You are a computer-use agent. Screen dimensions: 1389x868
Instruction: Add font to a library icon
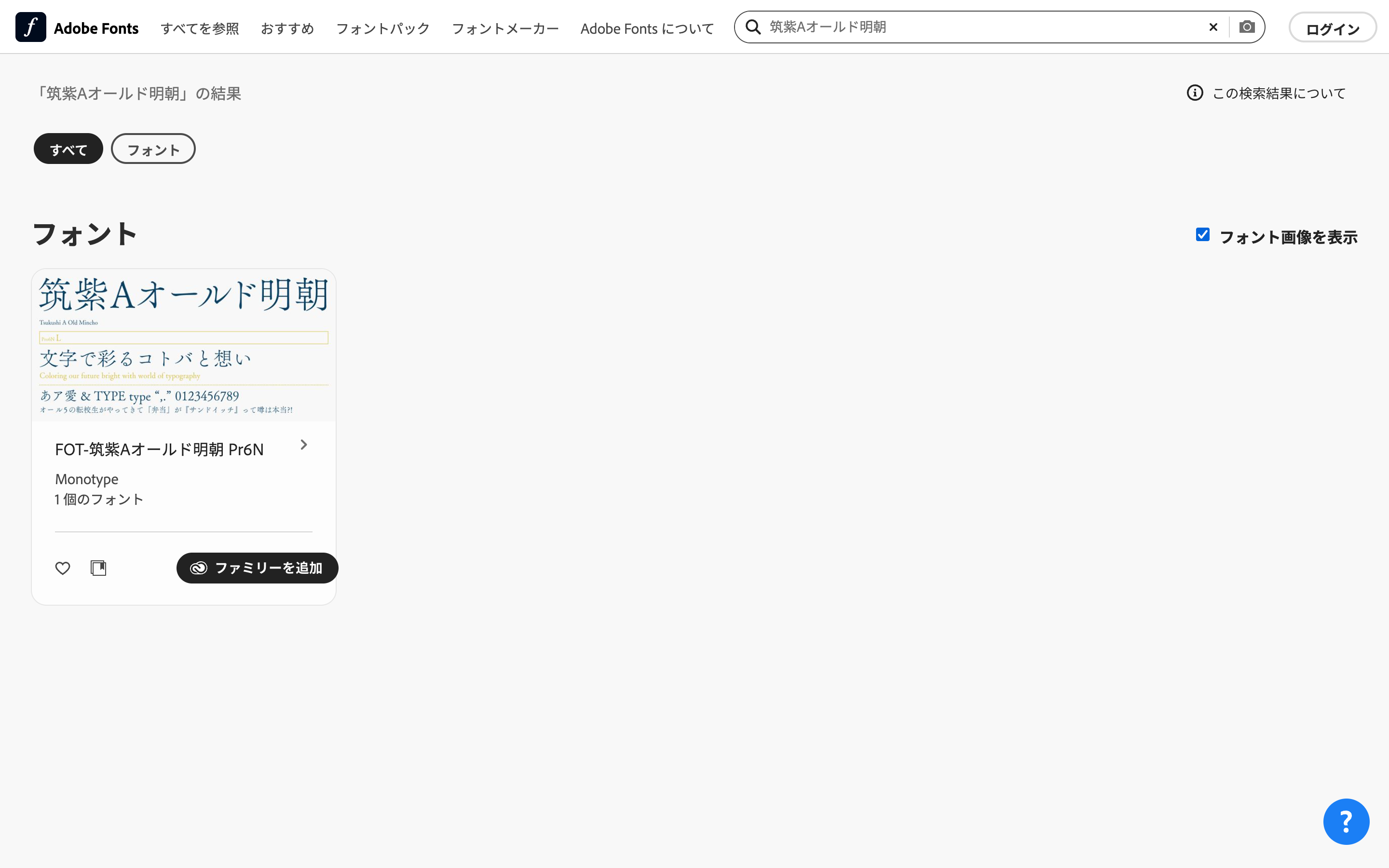point(99,568)
